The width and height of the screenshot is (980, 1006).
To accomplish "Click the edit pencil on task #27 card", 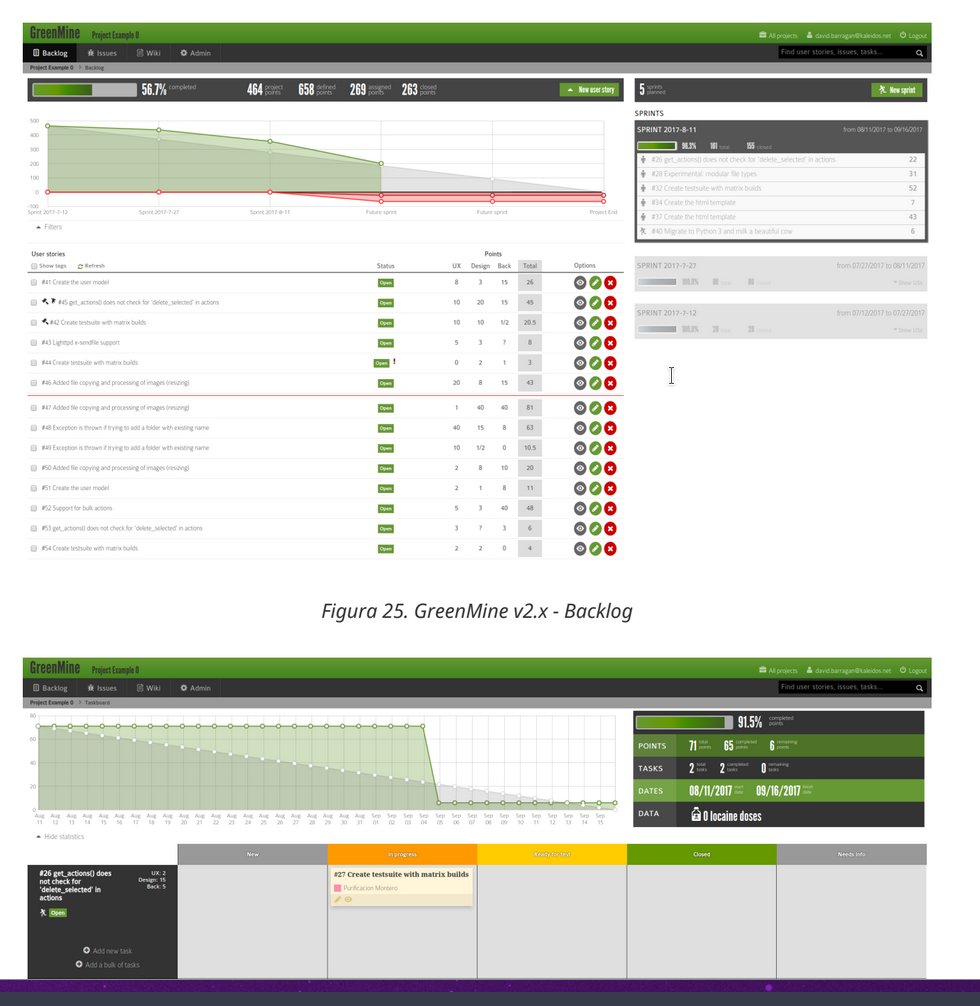I will (338, 899).
